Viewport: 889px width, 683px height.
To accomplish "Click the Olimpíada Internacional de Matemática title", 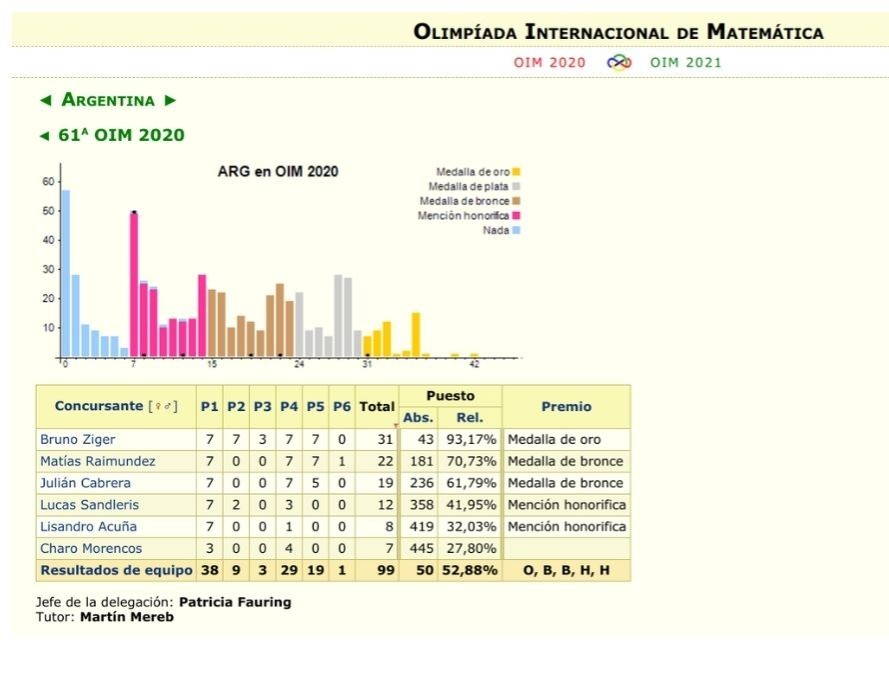I will click(619, 32).
